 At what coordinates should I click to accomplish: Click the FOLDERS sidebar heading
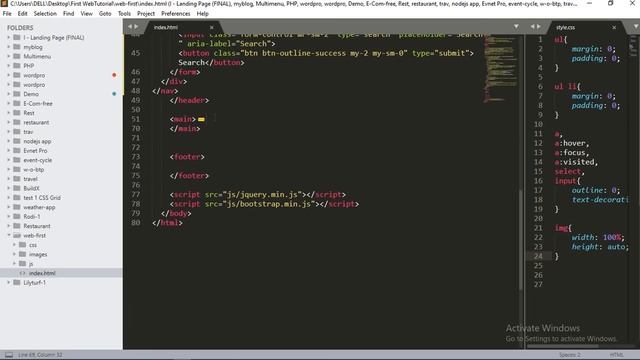[20, 28]
